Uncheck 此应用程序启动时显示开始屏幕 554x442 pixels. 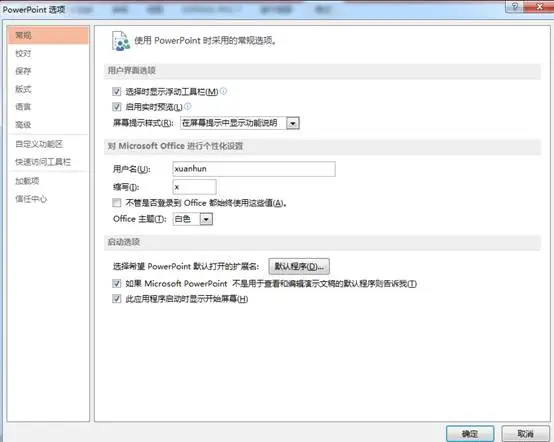pos(117,299)
